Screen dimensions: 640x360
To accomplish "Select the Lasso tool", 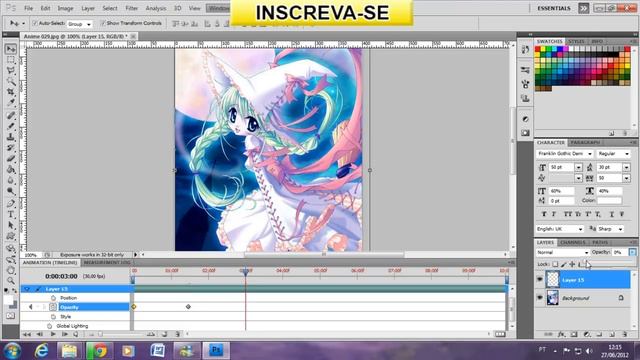I will pos(11,71).
